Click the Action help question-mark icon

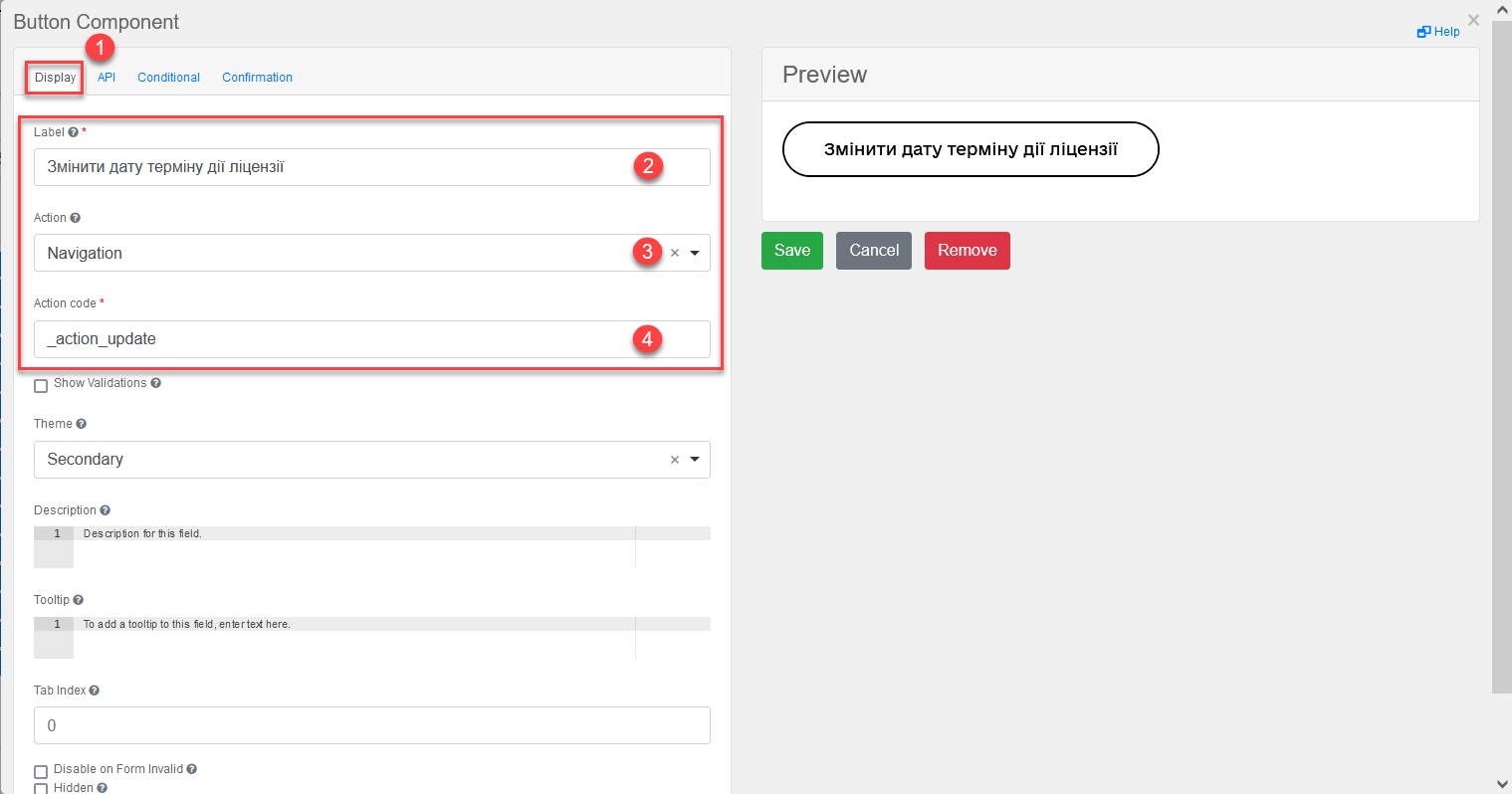[75, 218]
